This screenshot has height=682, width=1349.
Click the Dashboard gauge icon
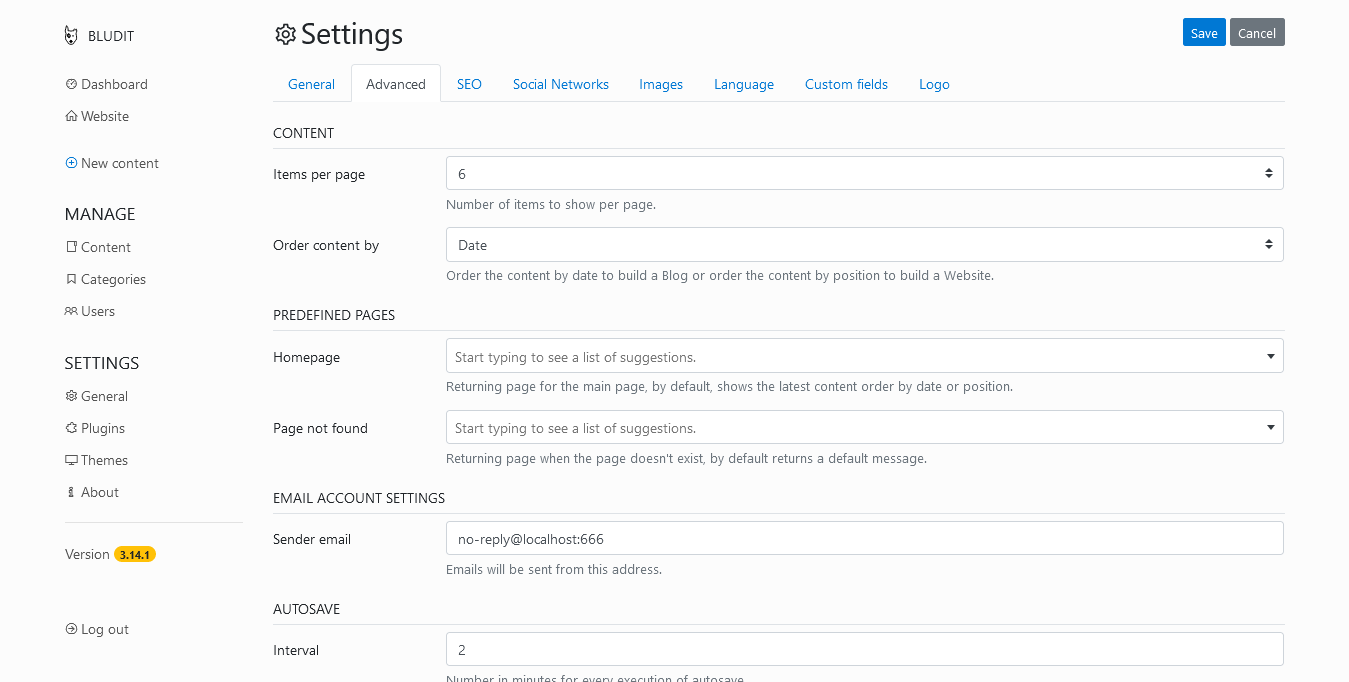point(71,84)
